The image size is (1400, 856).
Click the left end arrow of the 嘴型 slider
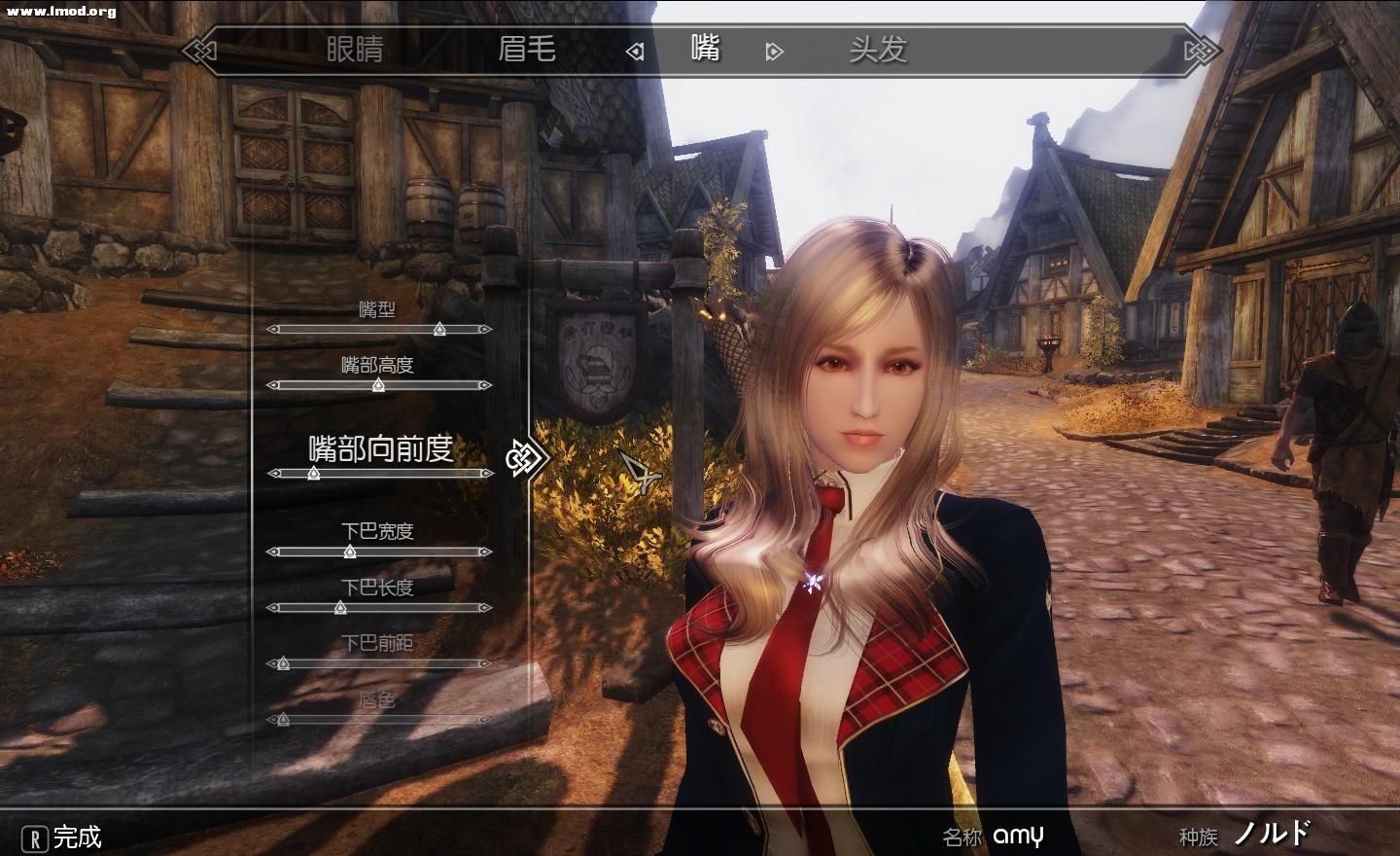(x=273, y=330)
